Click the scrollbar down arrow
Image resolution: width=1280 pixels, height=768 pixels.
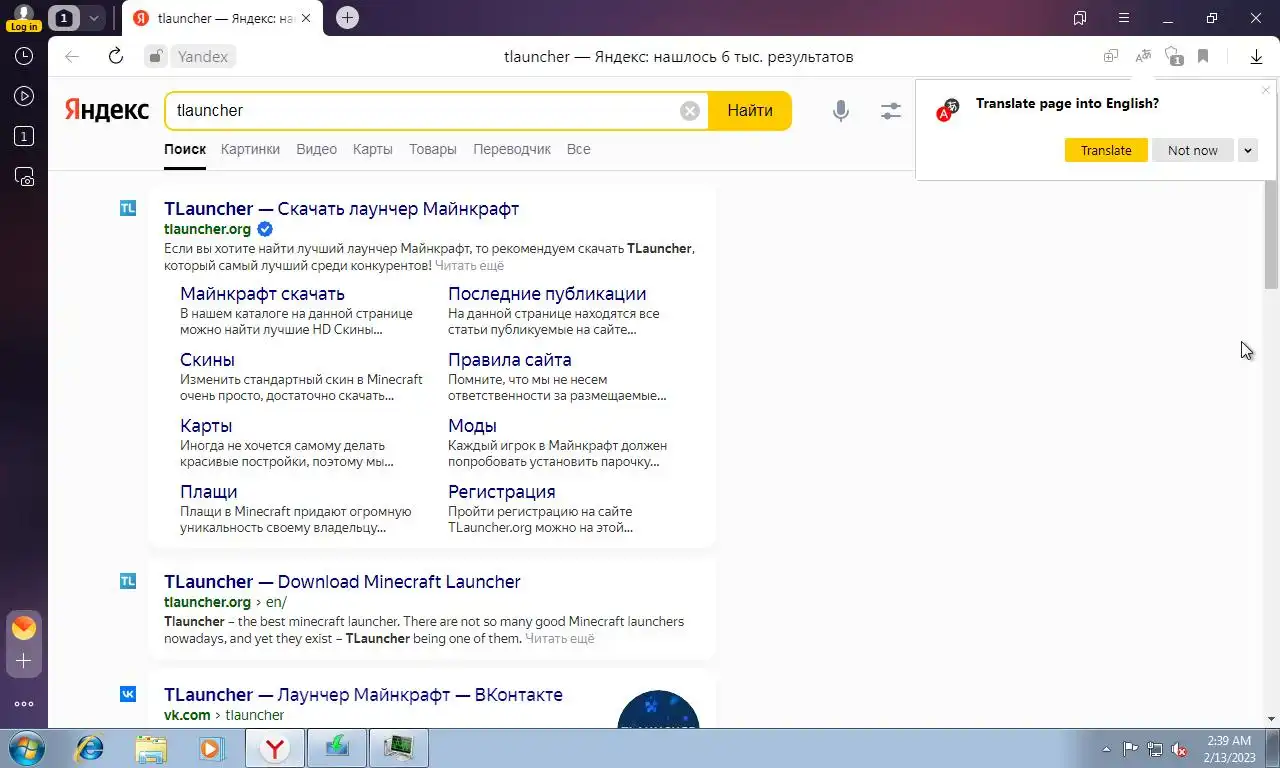(x=1271, y=719)
